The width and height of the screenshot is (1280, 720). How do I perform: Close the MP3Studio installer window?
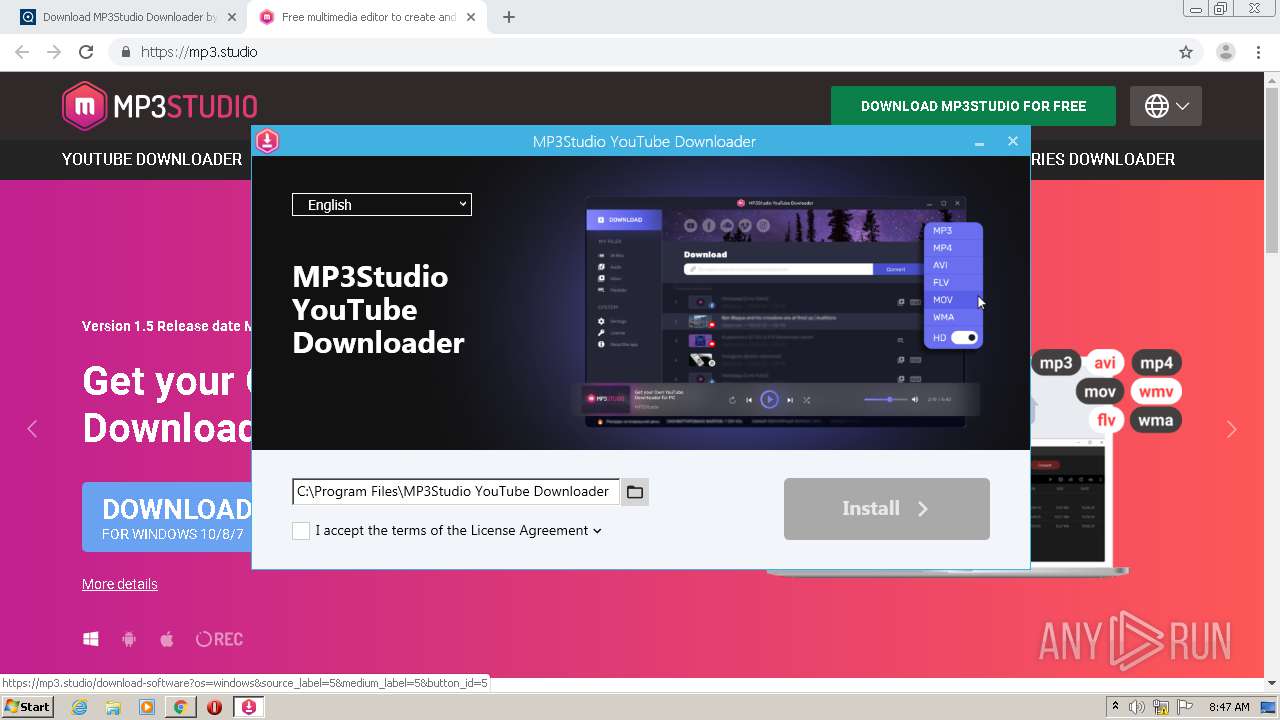click(x=1013, y=141)
